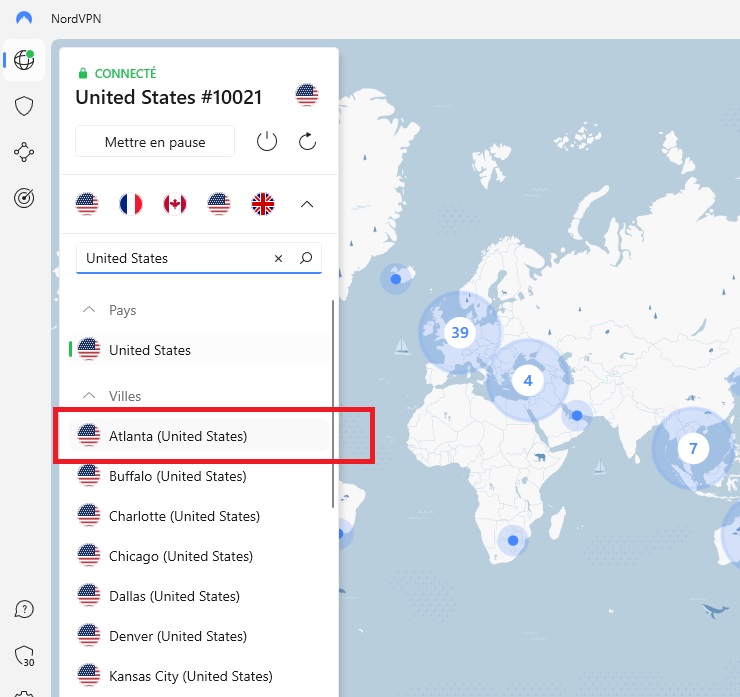Disconnect using the power icon
This screenshot has width=740, height=697.
(x=267, y=142)
